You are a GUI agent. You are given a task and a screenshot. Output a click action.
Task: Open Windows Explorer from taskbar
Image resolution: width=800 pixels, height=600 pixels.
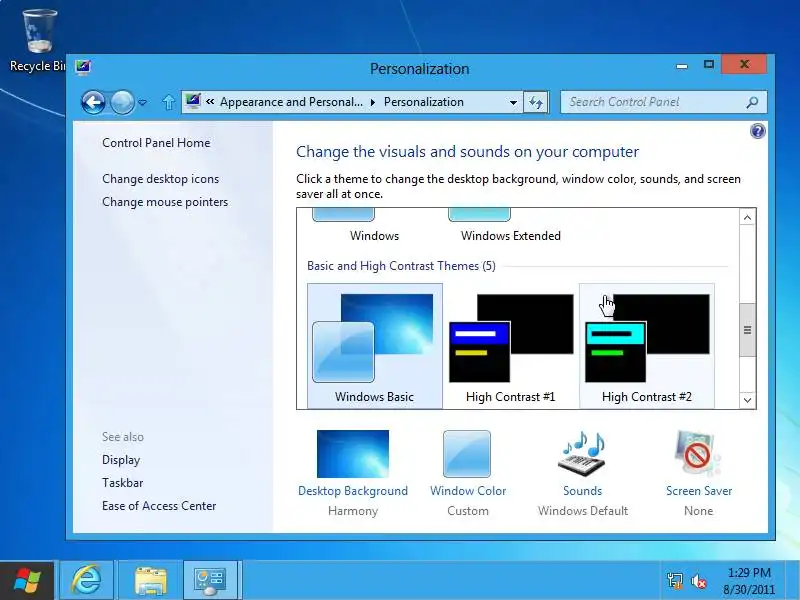150,581
